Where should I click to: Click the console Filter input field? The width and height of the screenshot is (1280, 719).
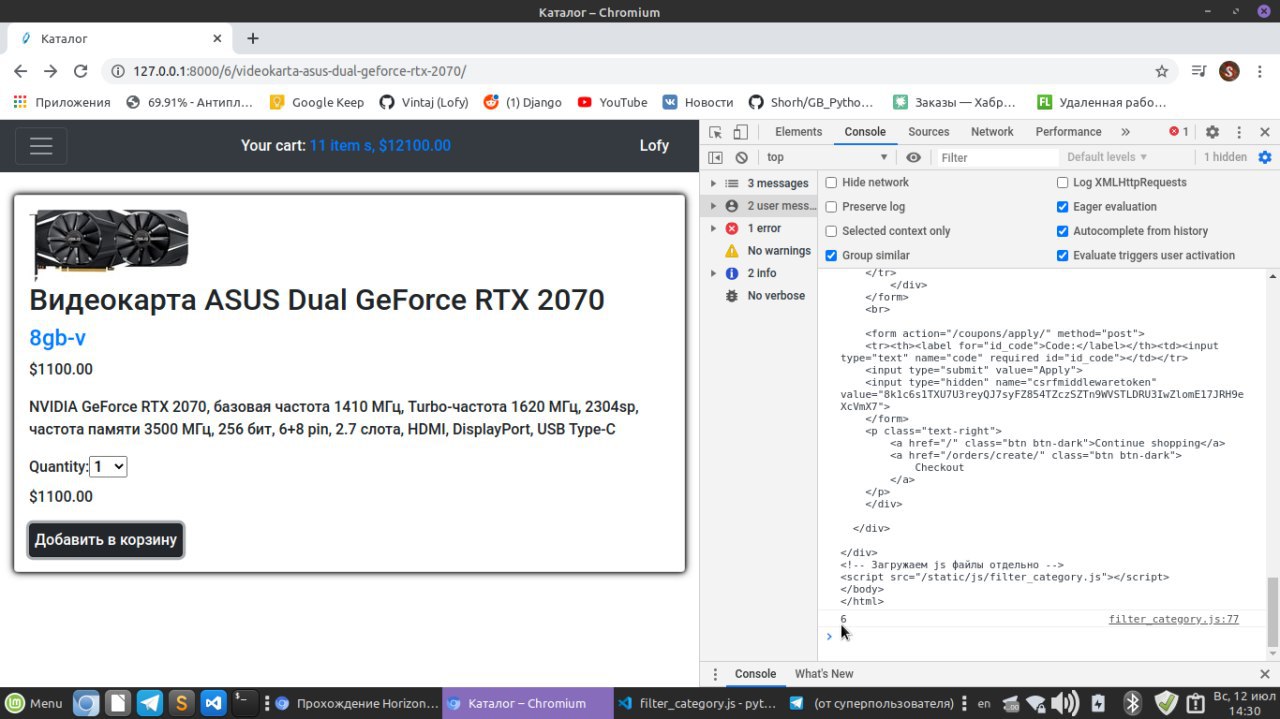coord(997,157)
